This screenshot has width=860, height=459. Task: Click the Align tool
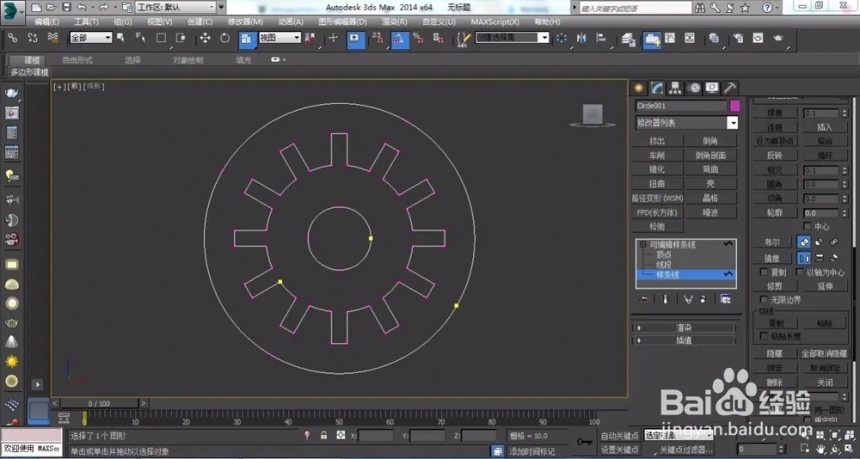tap(601, 38)
